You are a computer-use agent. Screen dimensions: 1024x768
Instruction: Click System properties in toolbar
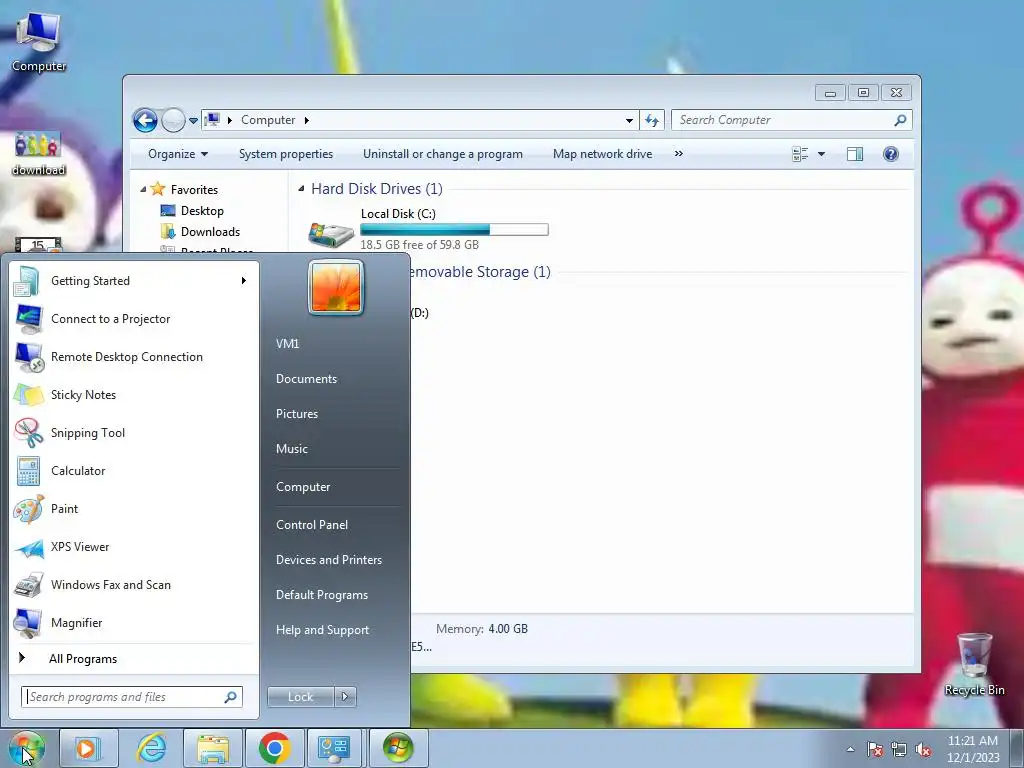click(286, 154)
